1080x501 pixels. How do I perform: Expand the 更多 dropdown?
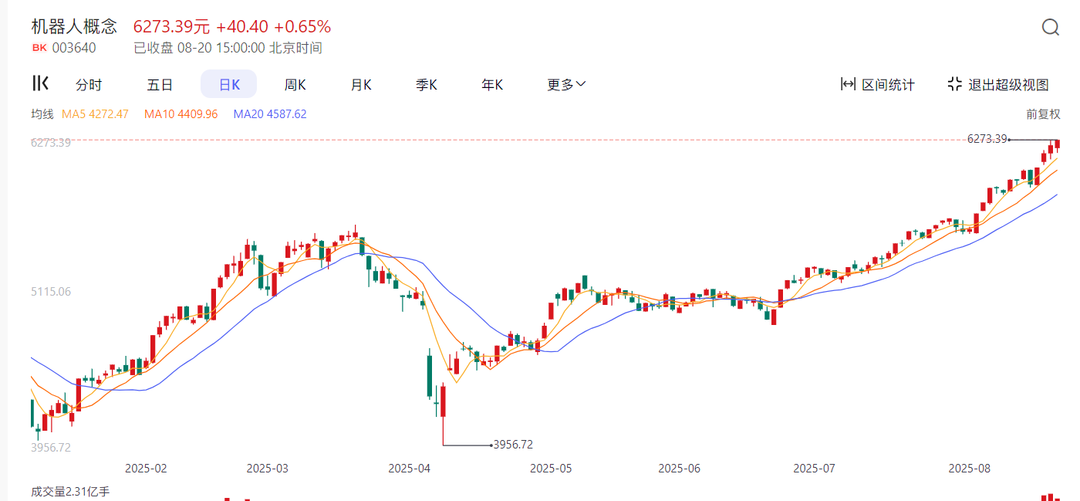click(x=566, y=85)
